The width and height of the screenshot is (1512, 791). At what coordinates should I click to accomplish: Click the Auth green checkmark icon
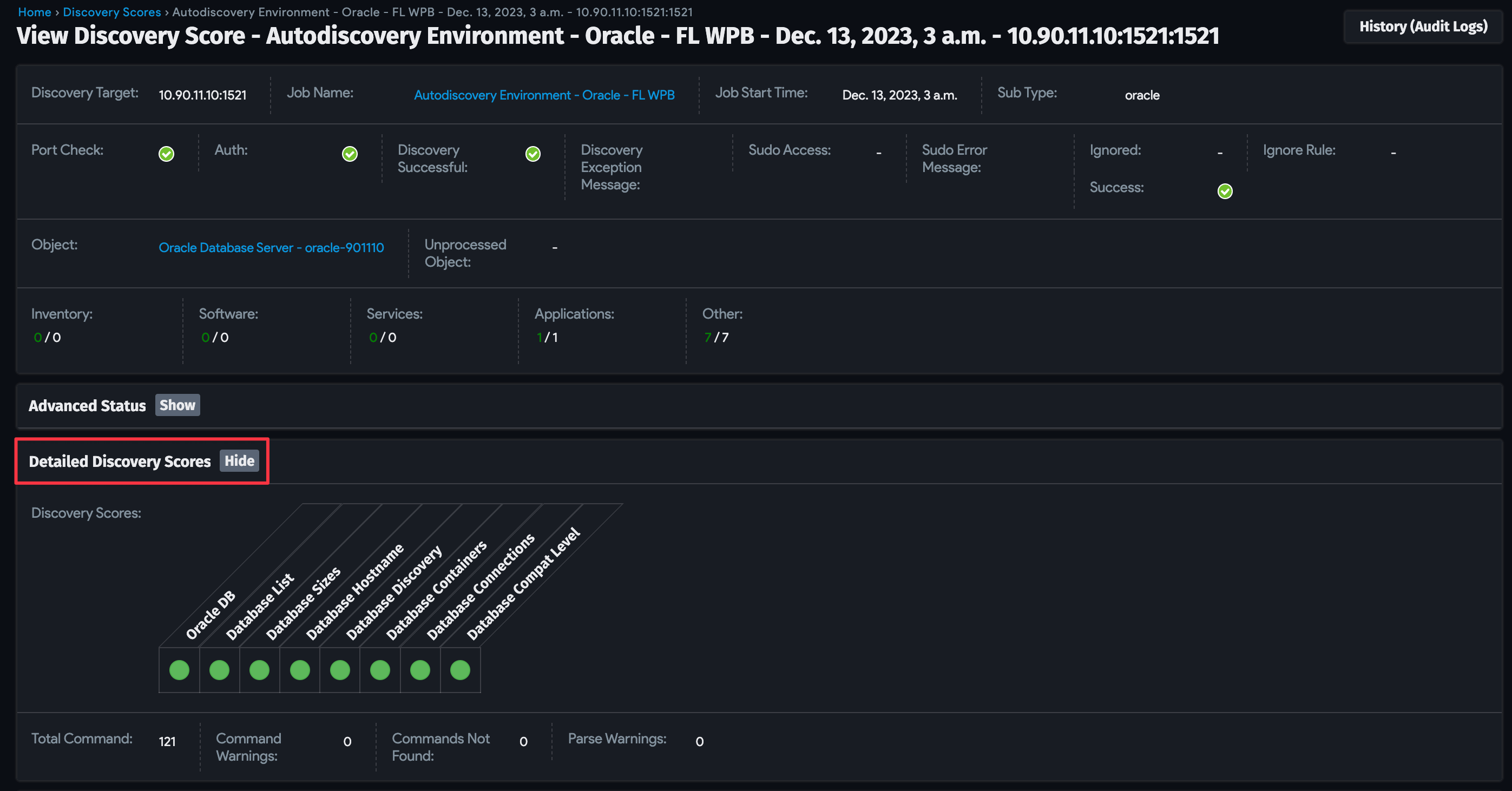tap(350, 154)
